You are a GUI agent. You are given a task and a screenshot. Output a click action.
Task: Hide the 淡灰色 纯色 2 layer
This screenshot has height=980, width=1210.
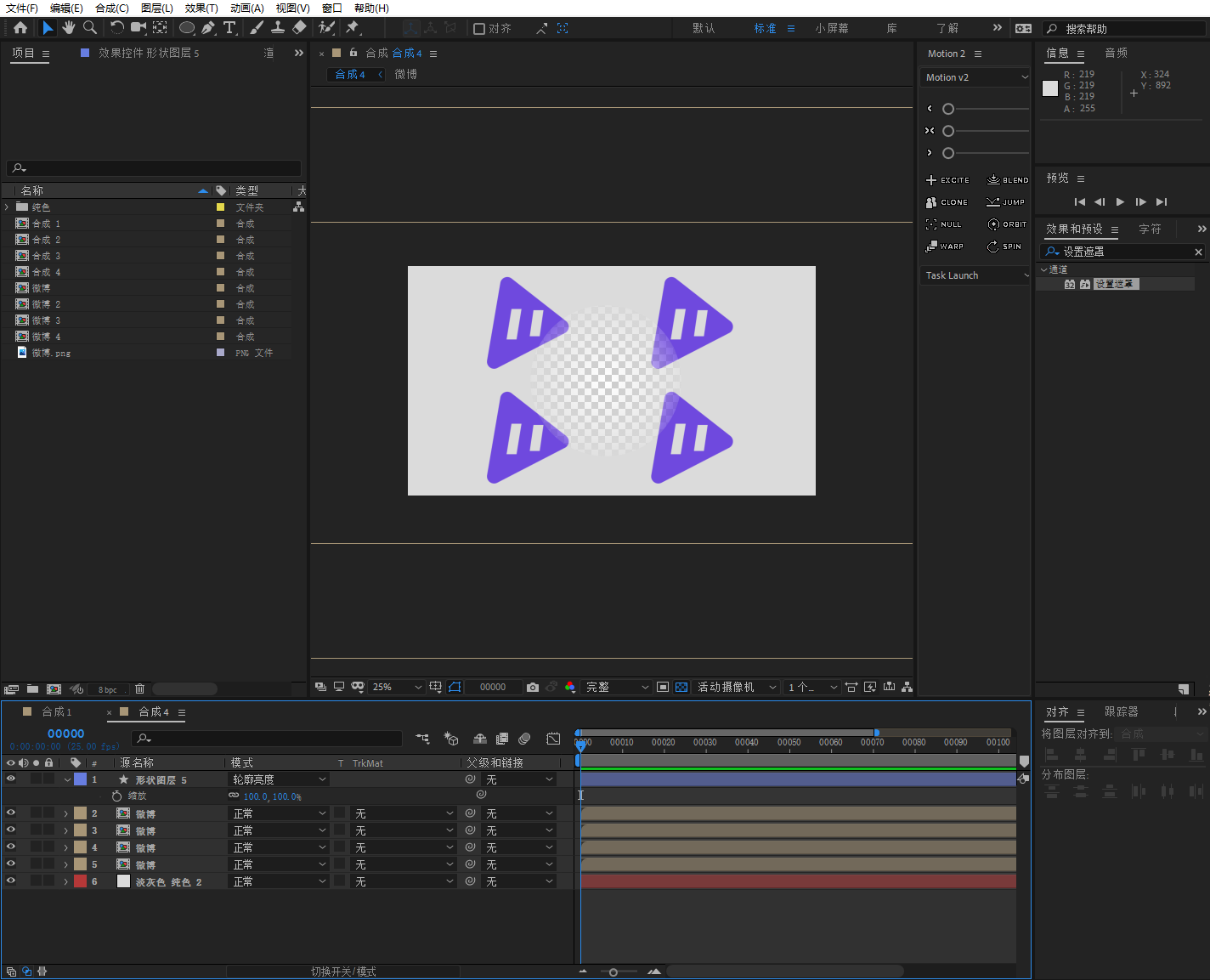[11, 881]
